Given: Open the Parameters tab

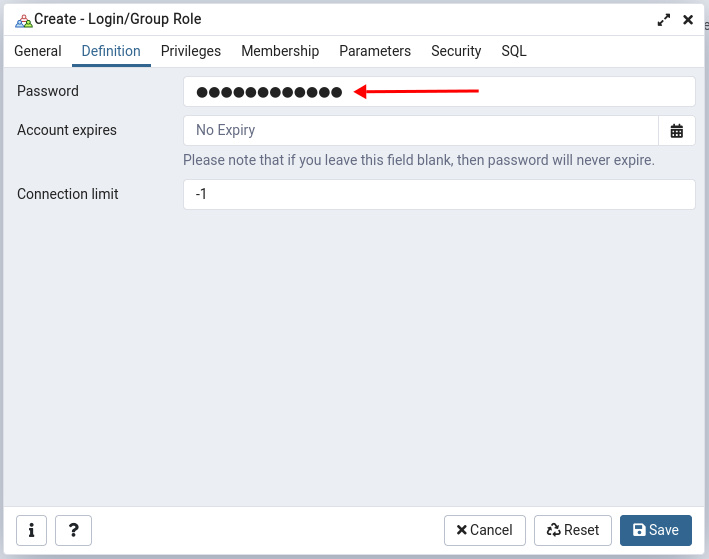Looking at the screenshot, I should (375, 51).
